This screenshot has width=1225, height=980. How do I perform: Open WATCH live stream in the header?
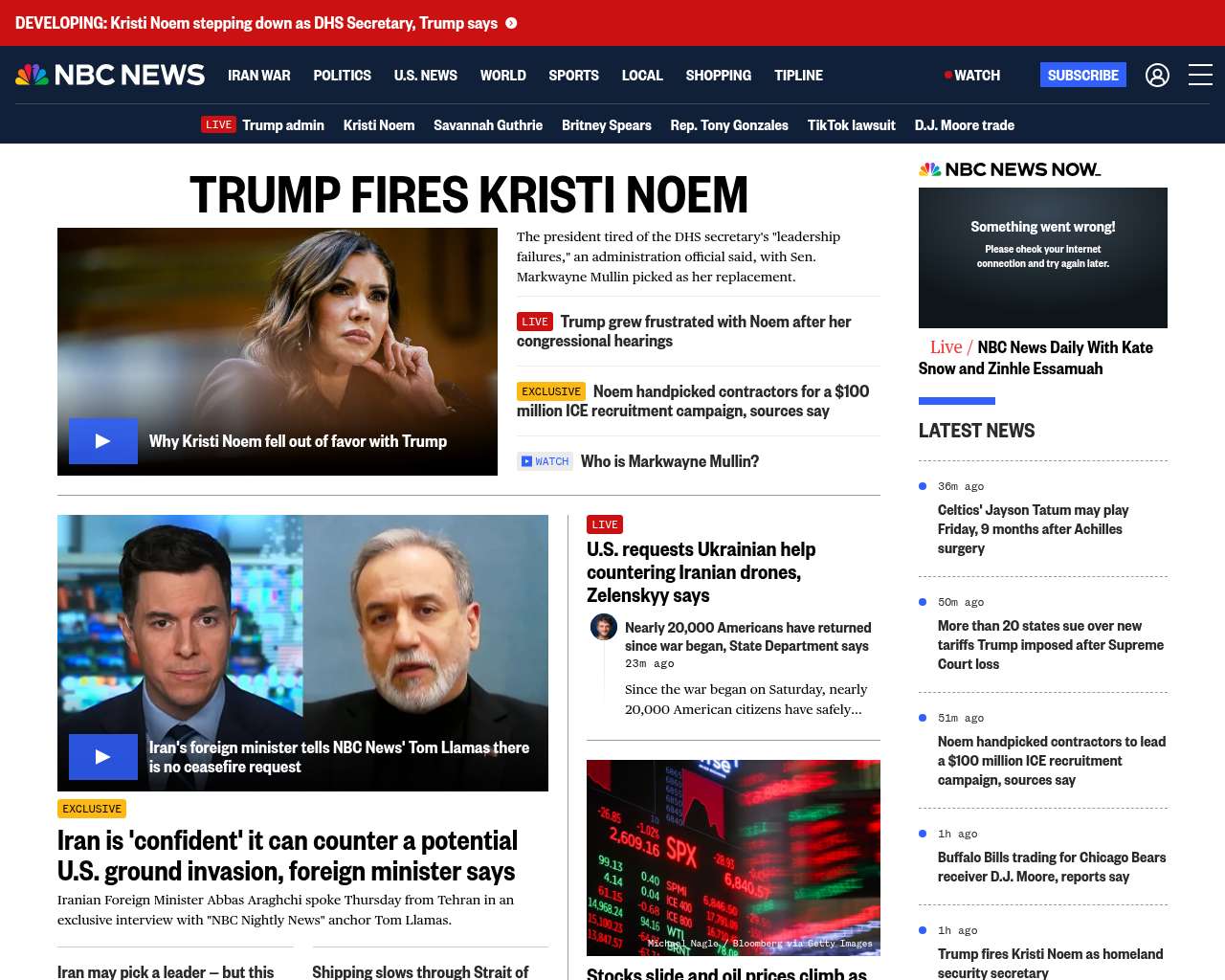coord(972,75)
